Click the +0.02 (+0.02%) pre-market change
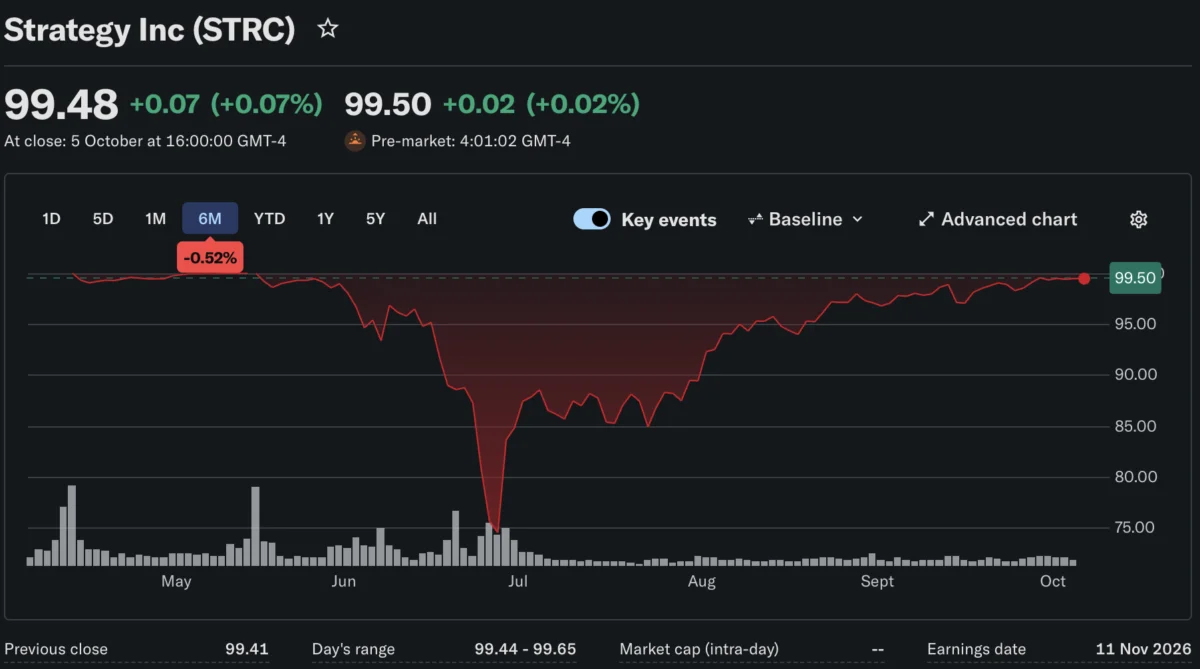Viewport: 1200px width, 669px height. pos(541,104)
